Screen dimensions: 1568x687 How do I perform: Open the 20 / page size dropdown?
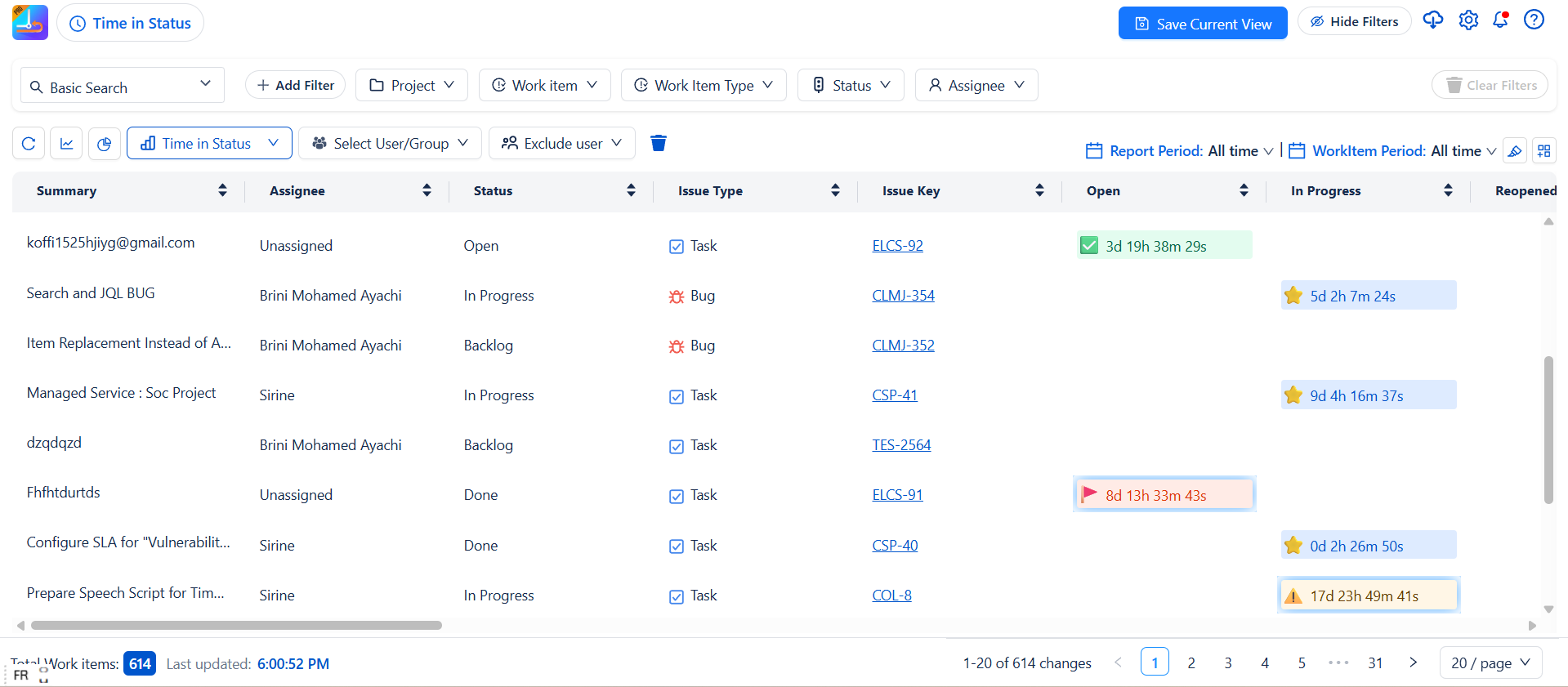[1490, 663]
